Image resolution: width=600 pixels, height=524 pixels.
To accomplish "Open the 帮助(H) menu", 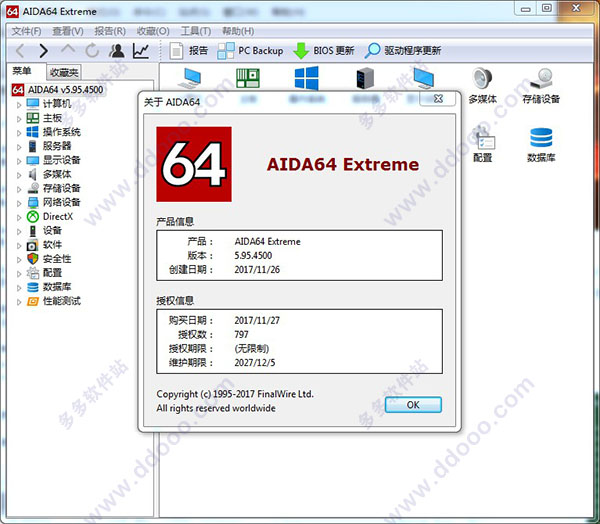I will [238, 31].
